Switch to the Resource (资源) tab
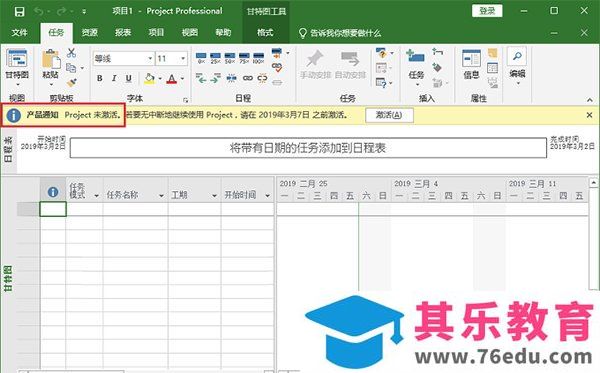 pyautogui.click(x=90, y=33)
